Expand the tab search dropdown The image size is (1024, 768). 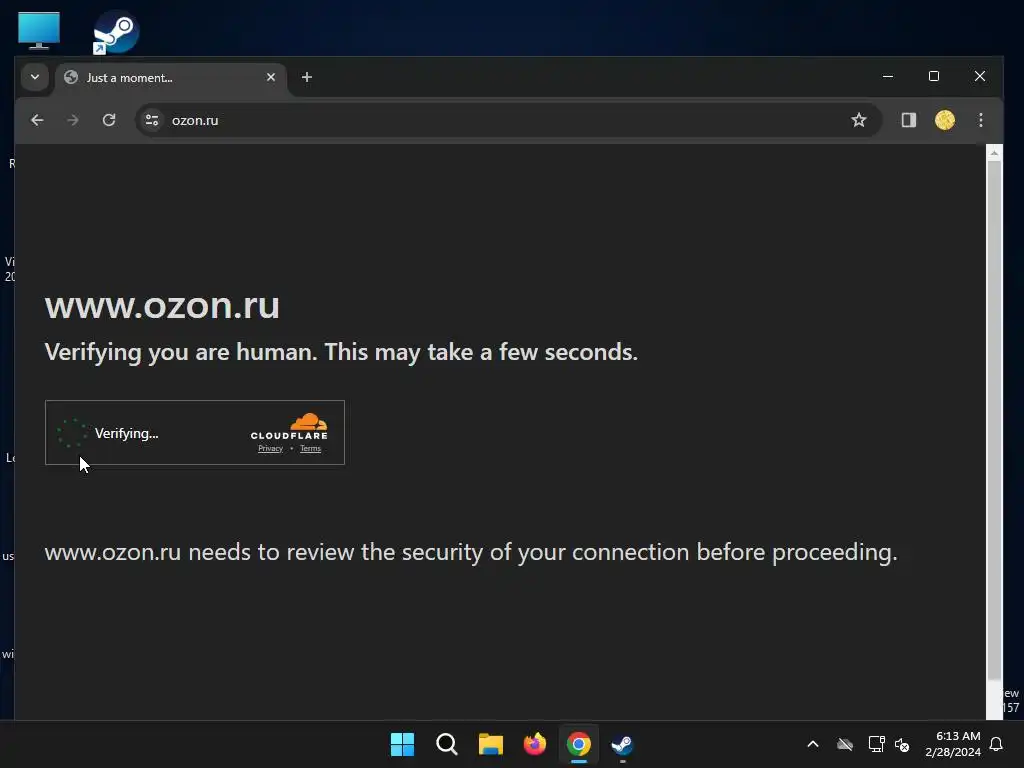click(35, 77)
